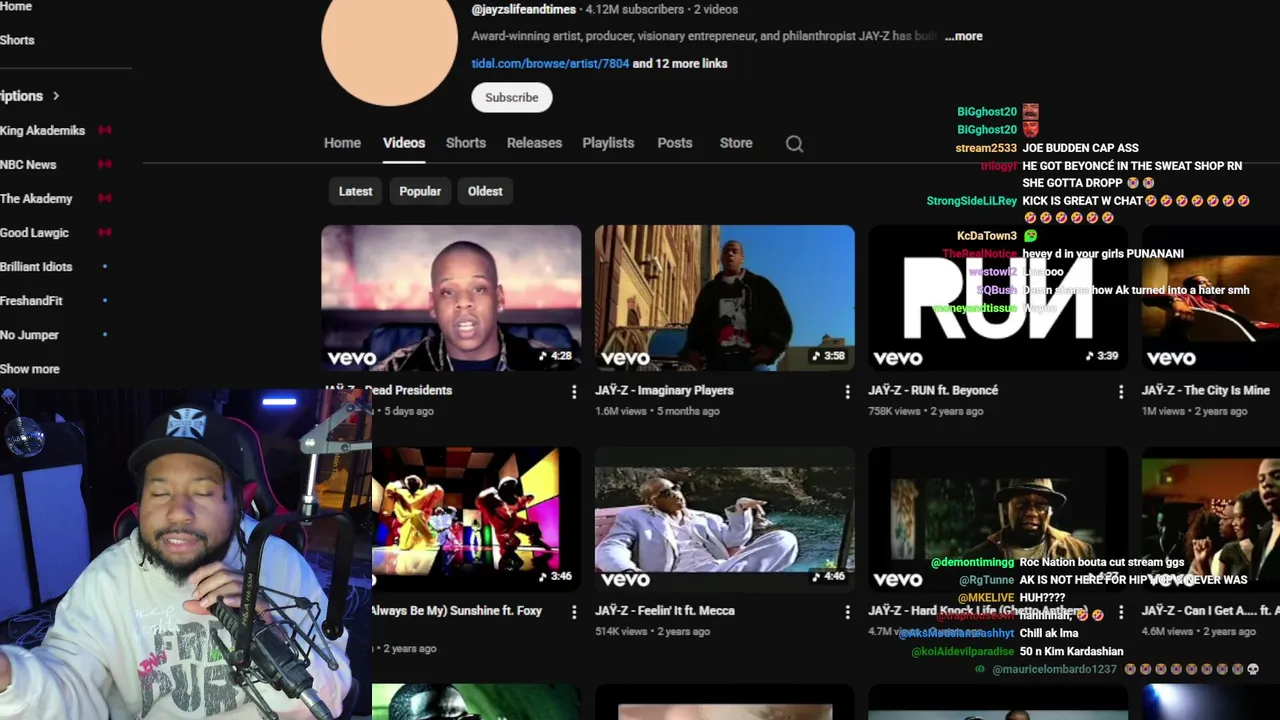Screen dimensions: 1280x720
Task: Play the Imaginary Players video thumbnail
Action: pos(725,298)
